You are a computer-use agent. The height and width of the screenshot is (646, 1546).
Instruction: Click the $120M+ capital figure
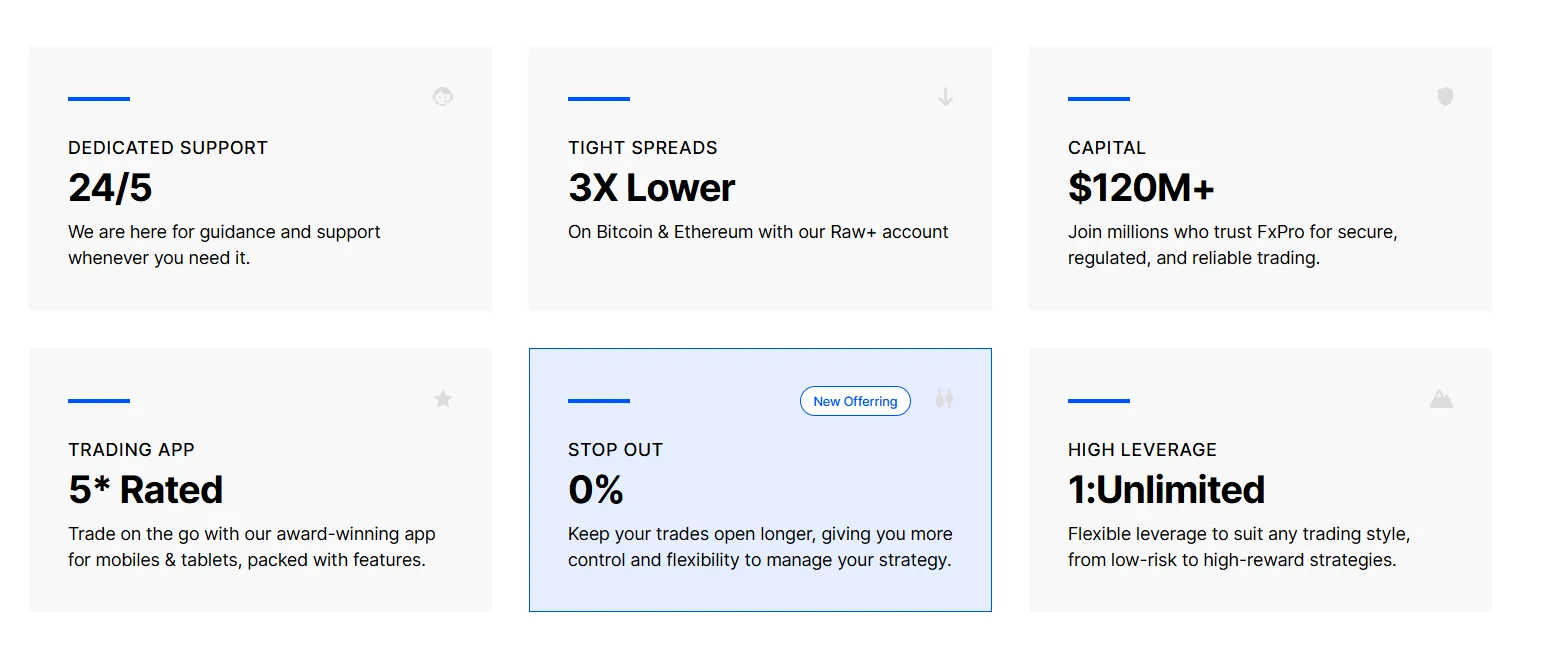click(x=1141, y=188)
